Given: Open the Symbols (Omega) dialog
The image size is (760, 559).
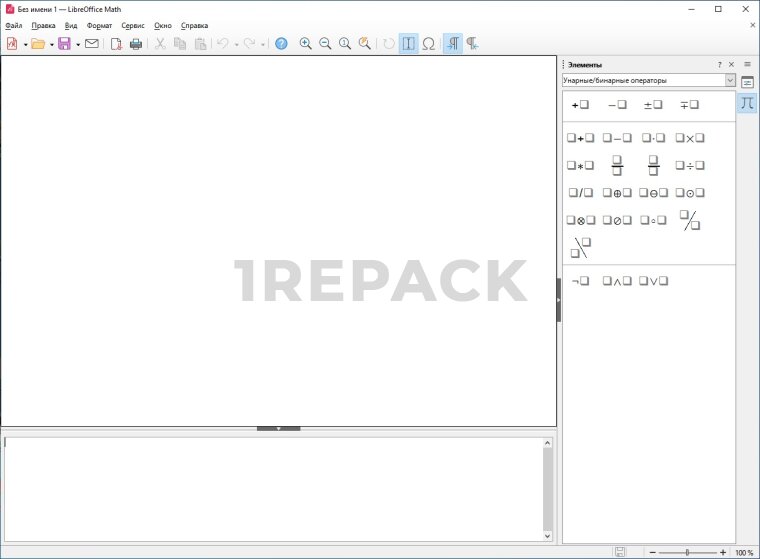Looking at the screenshot, I should coord(428,44).
